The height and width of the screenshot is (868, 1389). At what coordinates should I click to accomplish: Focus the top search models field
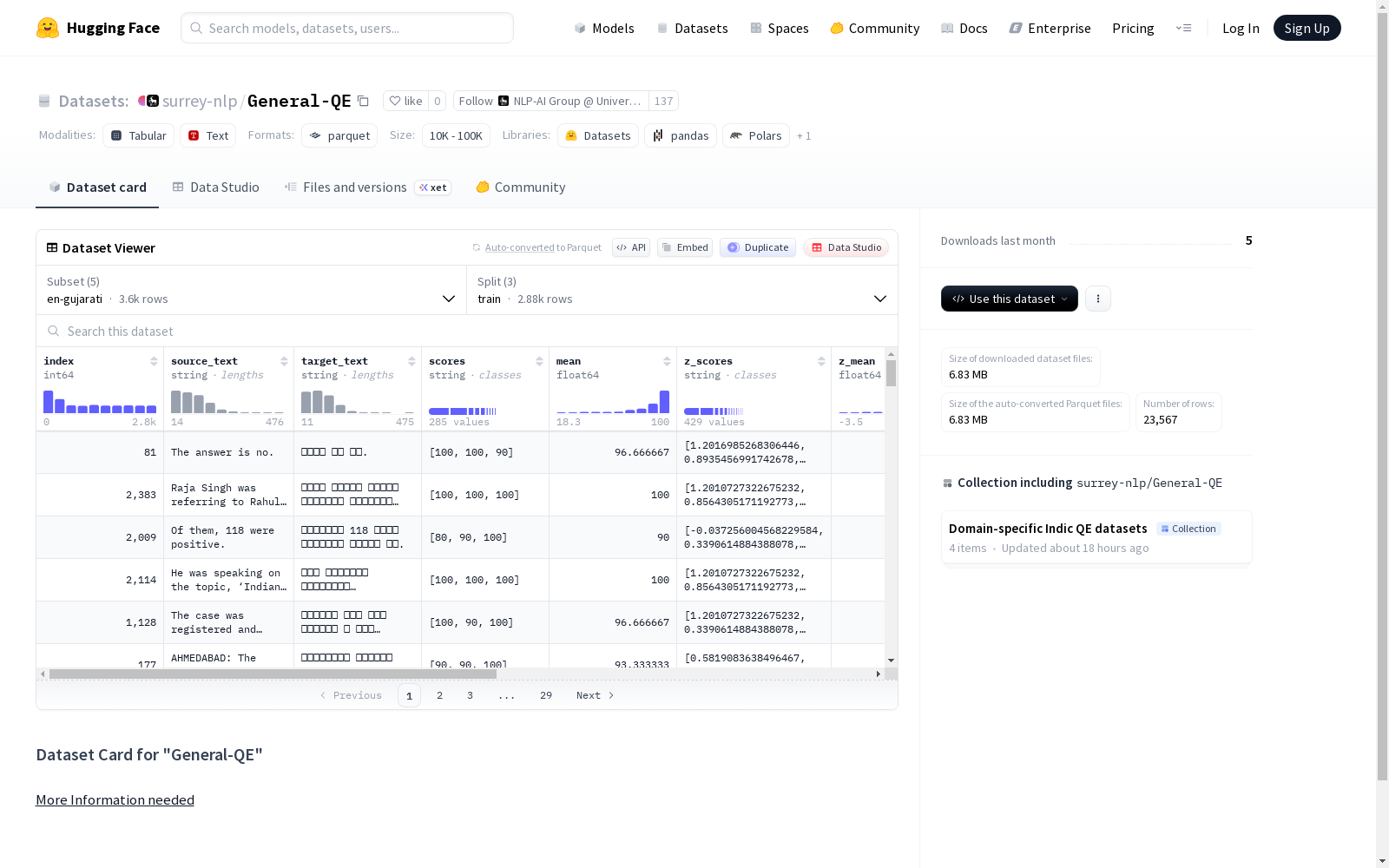[347, 28]
